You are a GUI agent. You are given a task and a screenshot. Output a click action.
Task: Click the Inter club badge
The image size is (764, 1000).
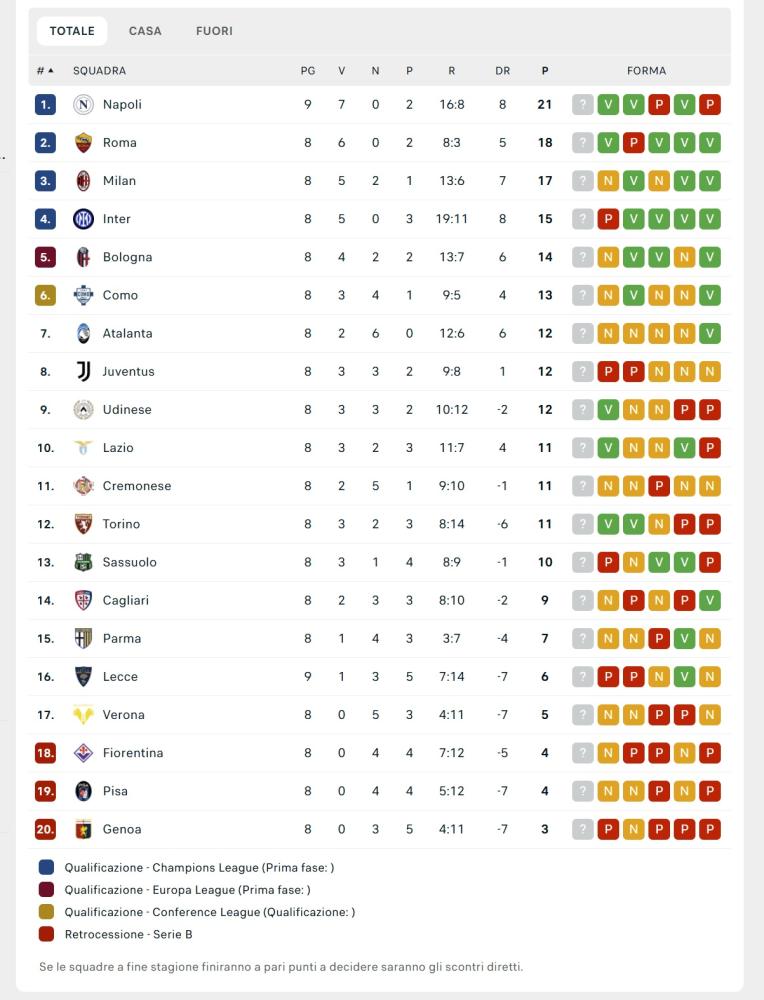(84, 219)
